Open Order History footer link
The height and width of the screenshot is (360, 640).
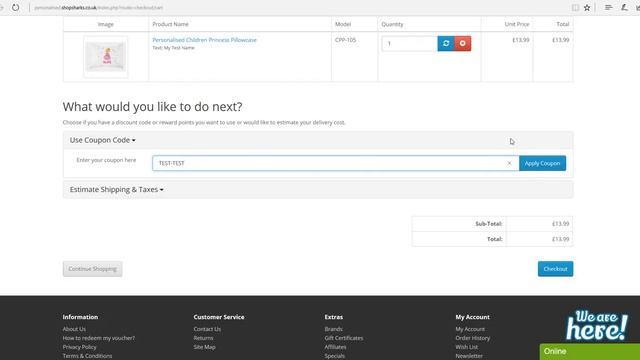coord(473,338)
